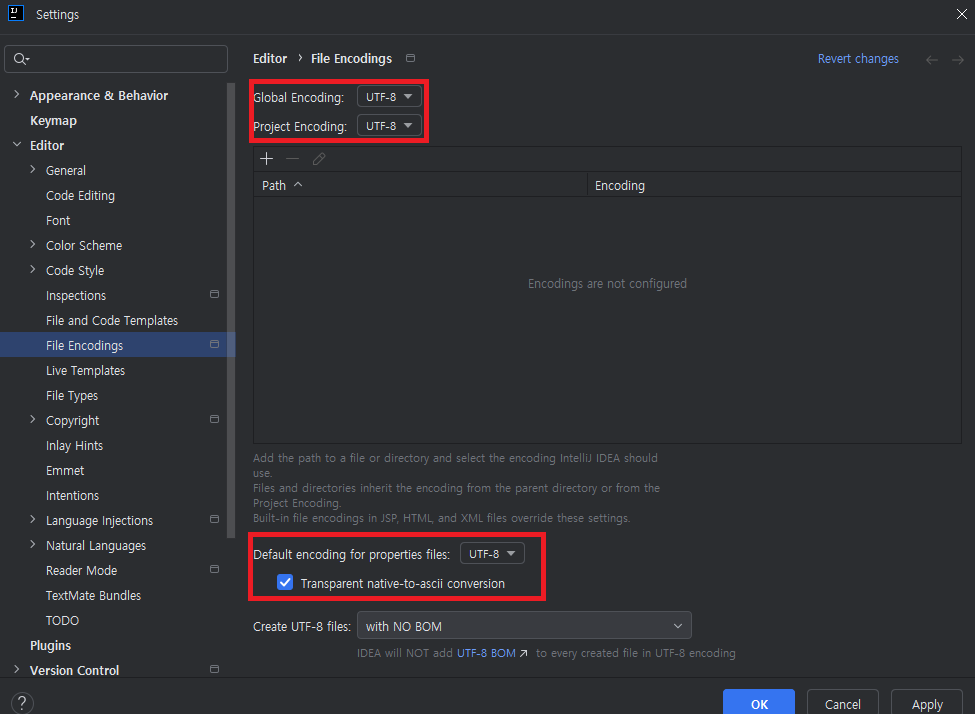This screenshot has width=975, height=714.
Task: Expand Version Control section
Action: click(x=17, y=669)
